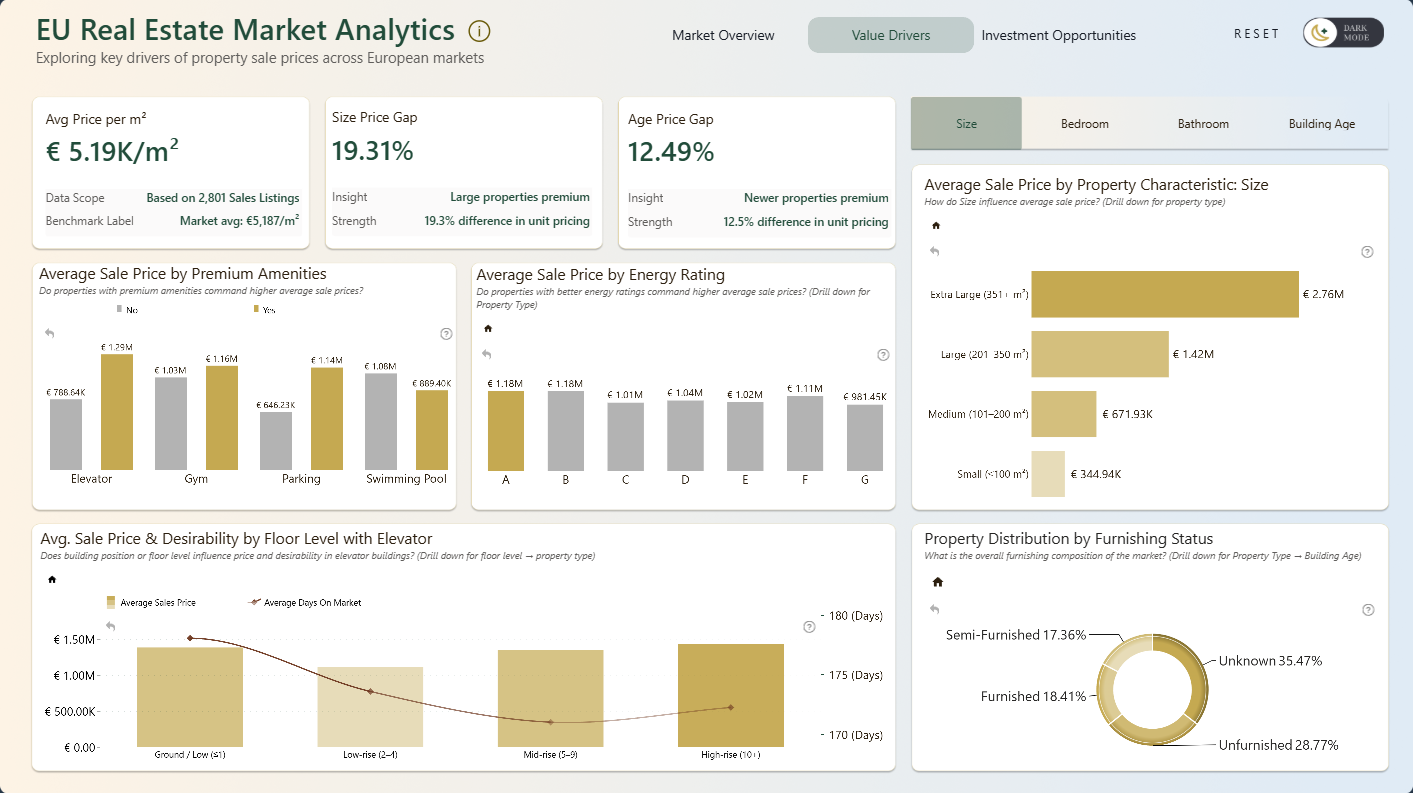Click help icon in Furnishing Status chart
Screen dimensions: 1414x793
1368,610
